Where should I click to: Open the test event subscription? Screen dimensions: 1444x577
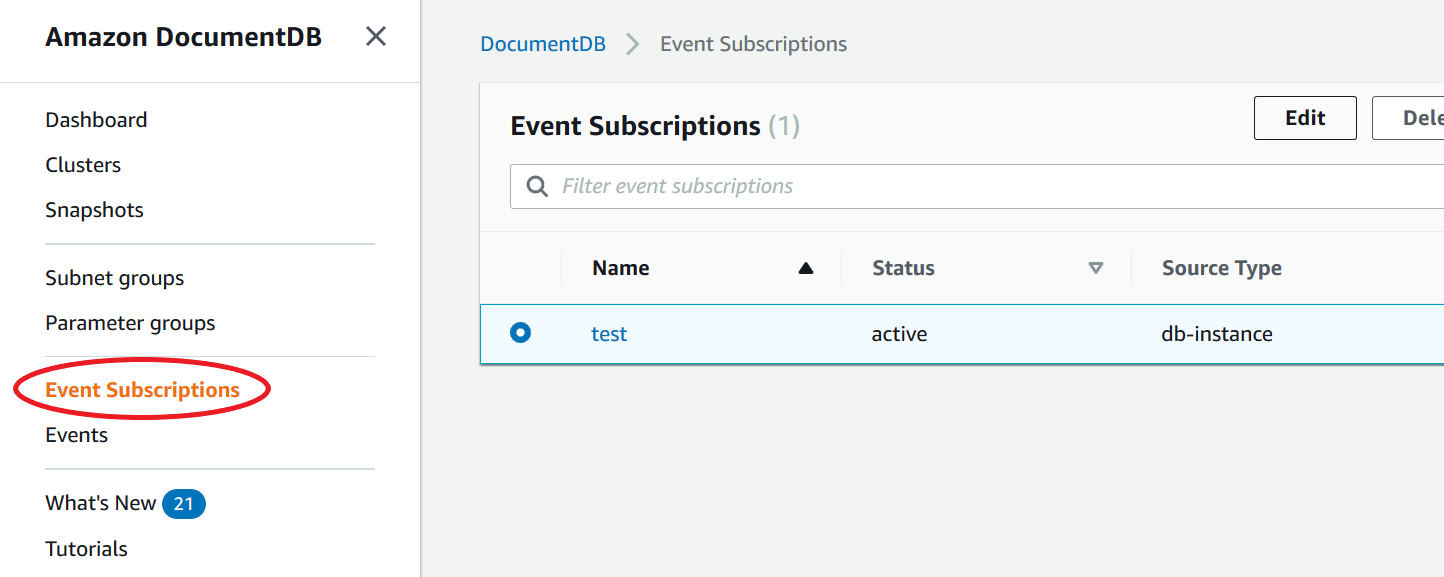click(x=609, y=332)
